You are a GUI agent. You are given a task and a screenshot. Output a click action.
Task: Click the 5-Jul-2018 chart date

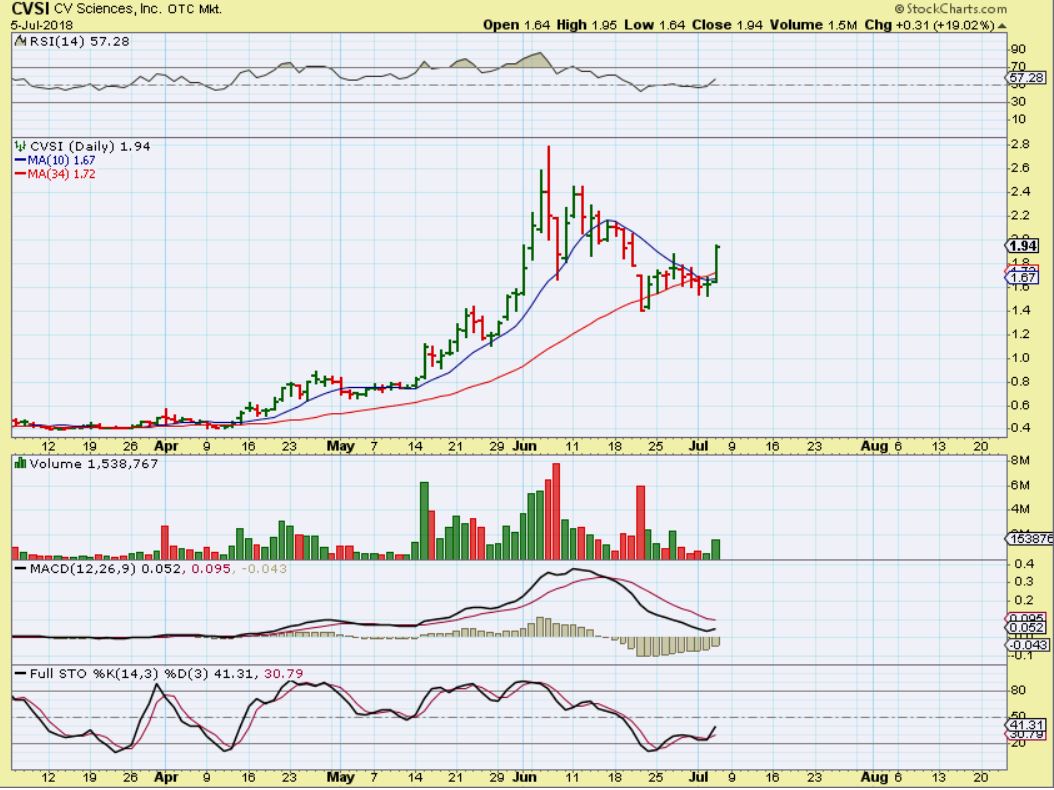(x=40, y=25)
